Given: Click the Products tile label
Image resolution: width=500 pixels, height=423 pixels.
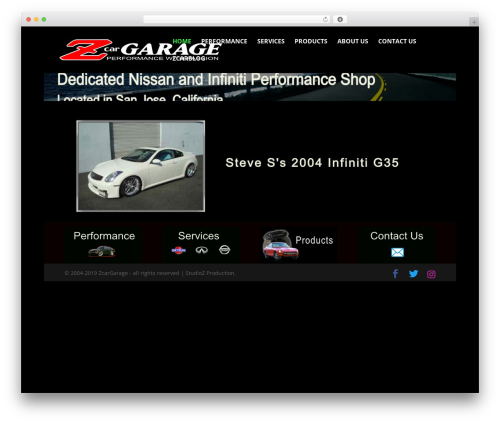Looking at the screenshot, I should 314,240.
